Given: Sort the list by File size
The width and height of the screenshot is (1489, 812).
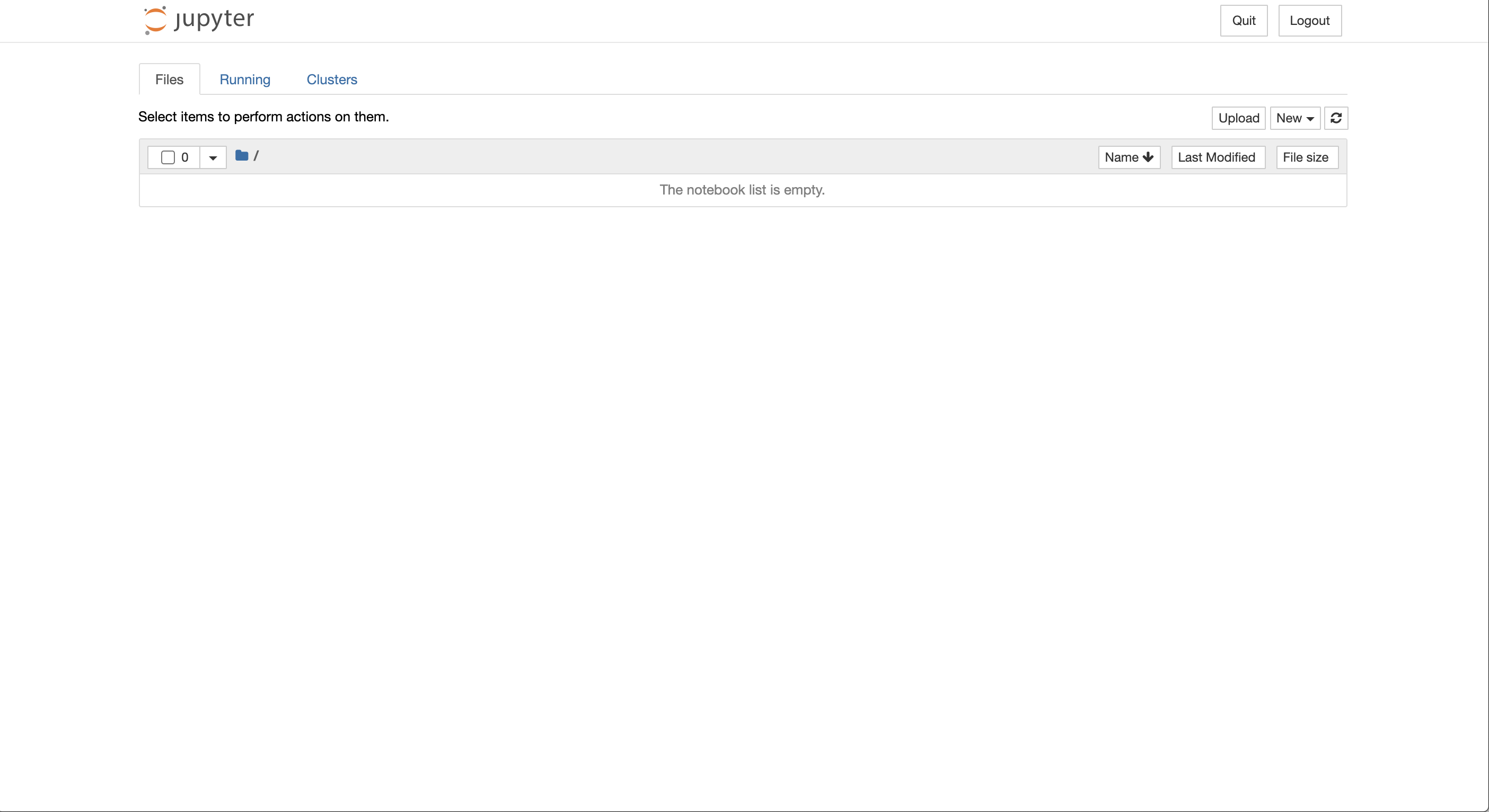Looking at the screenshot, I should (1306, 157).
